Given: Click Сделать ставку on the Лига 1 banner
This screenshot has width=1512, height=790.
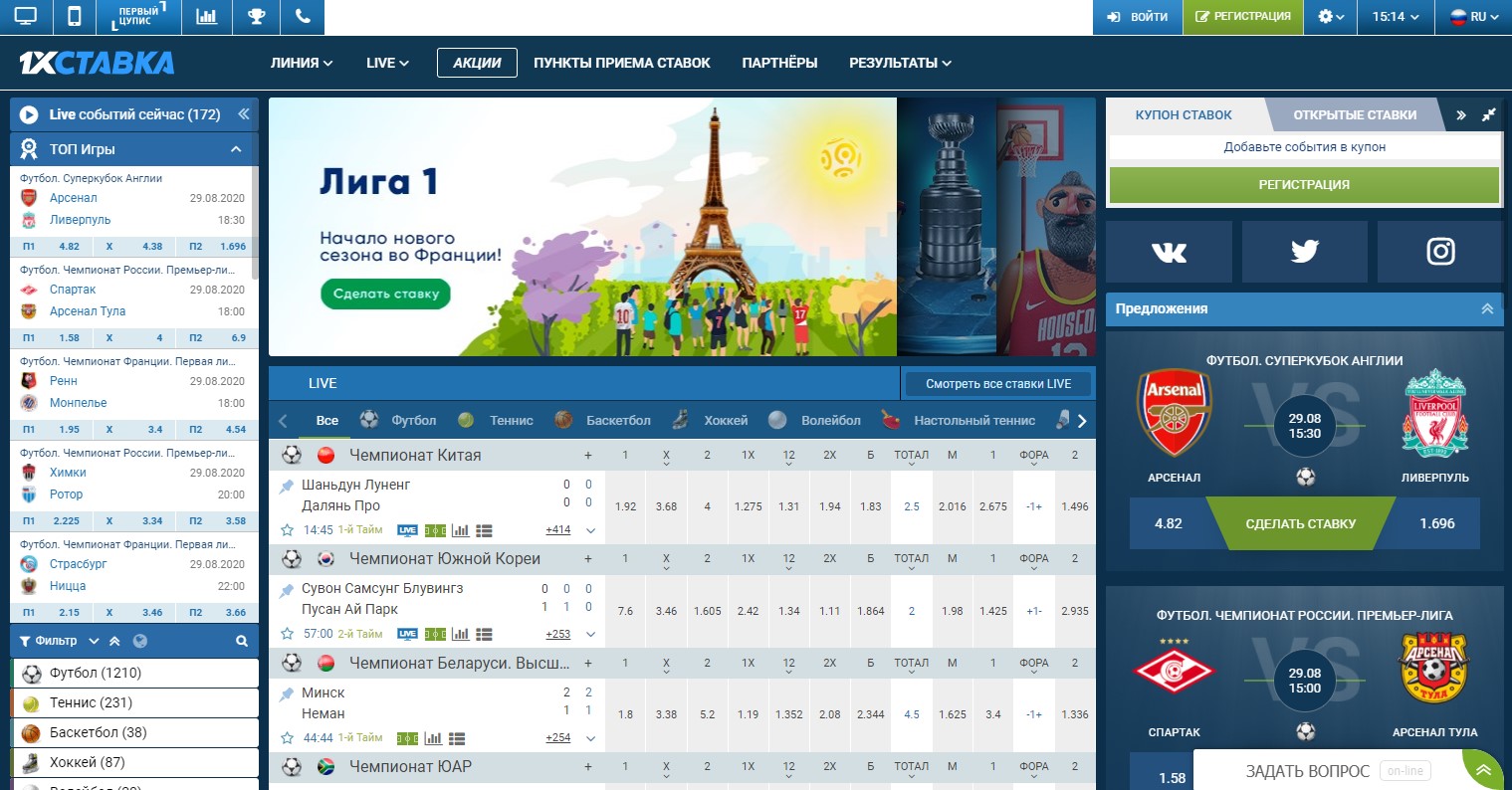Looking at the screenshot, I should pyautogui.click(x=386, y=294).
